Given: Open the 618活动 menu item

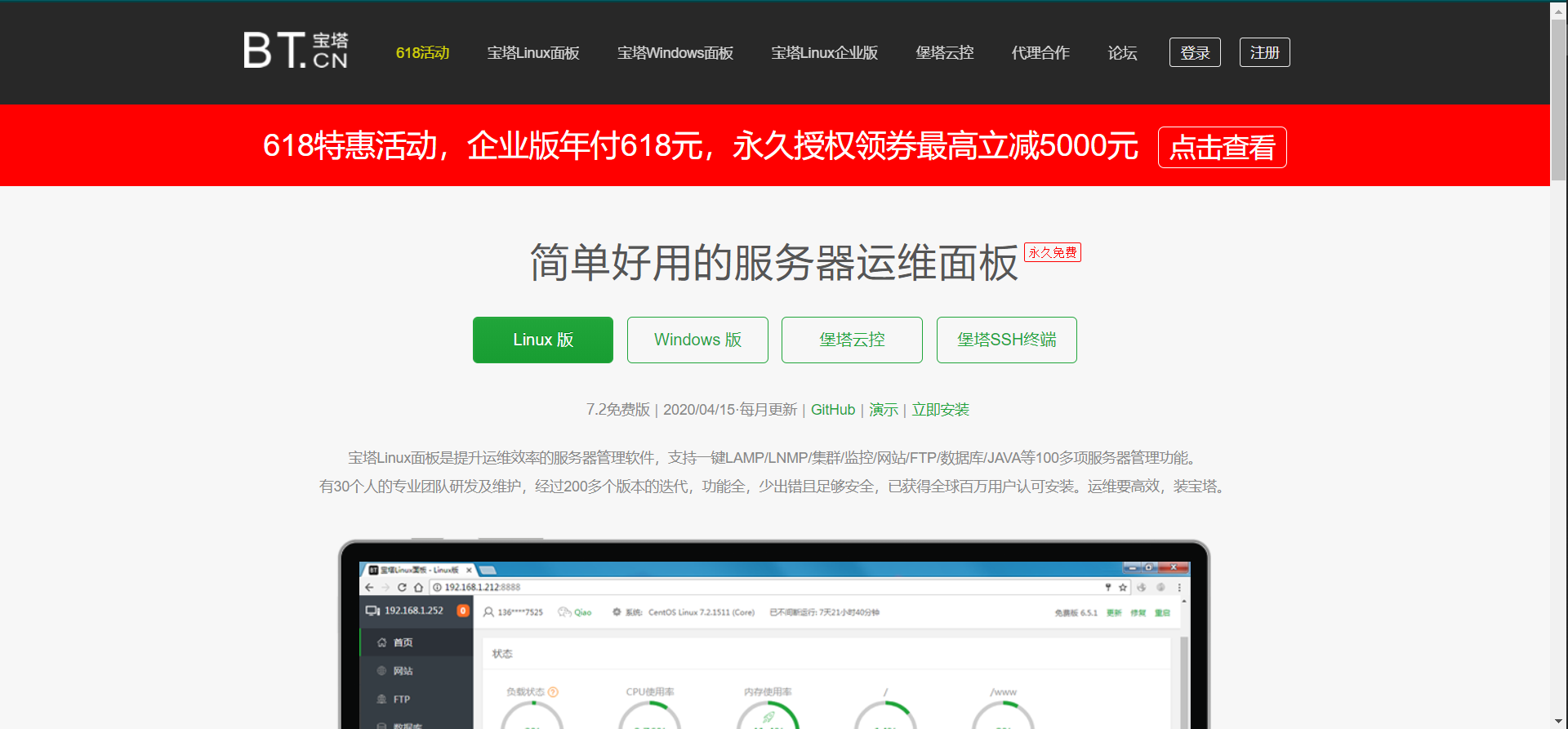Looking at the screenshot, I should (422, 53).
